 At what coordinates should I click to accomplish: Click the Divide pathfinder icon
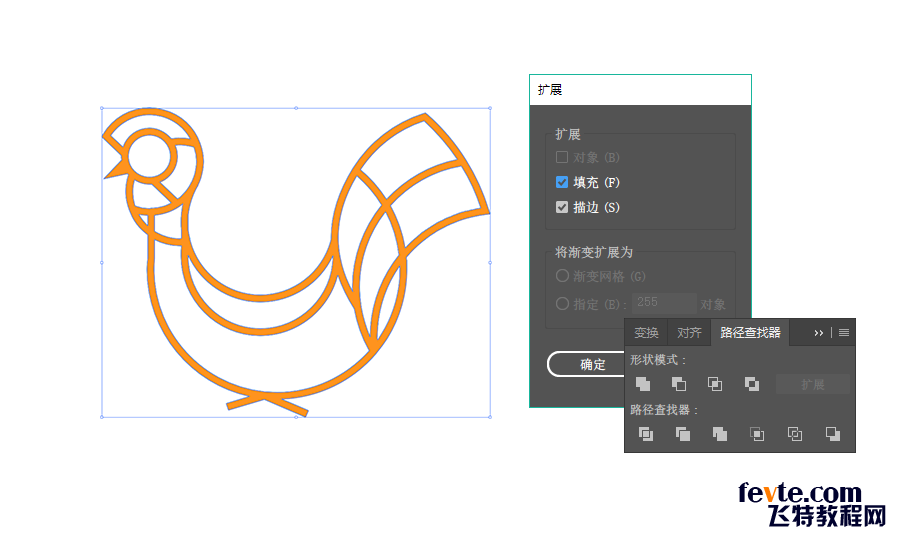click(646, 434)
